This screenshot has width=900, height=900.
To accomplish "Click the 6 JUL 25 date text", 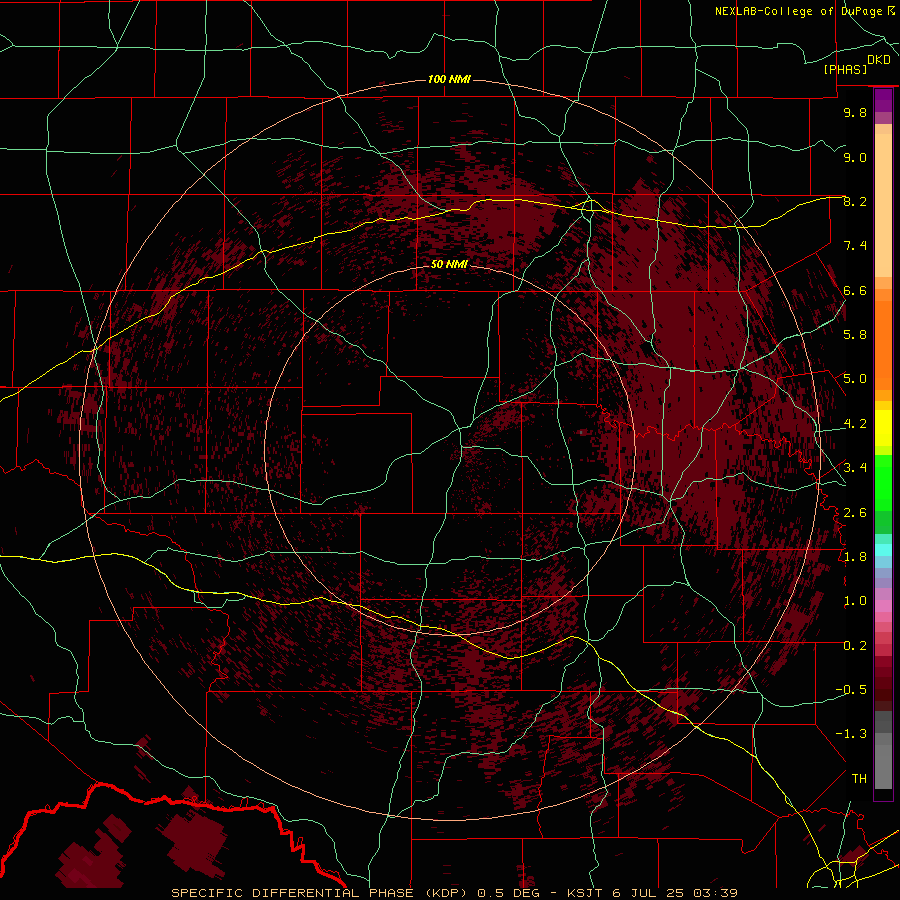I will pyautogui.click(x=650, y=893).
